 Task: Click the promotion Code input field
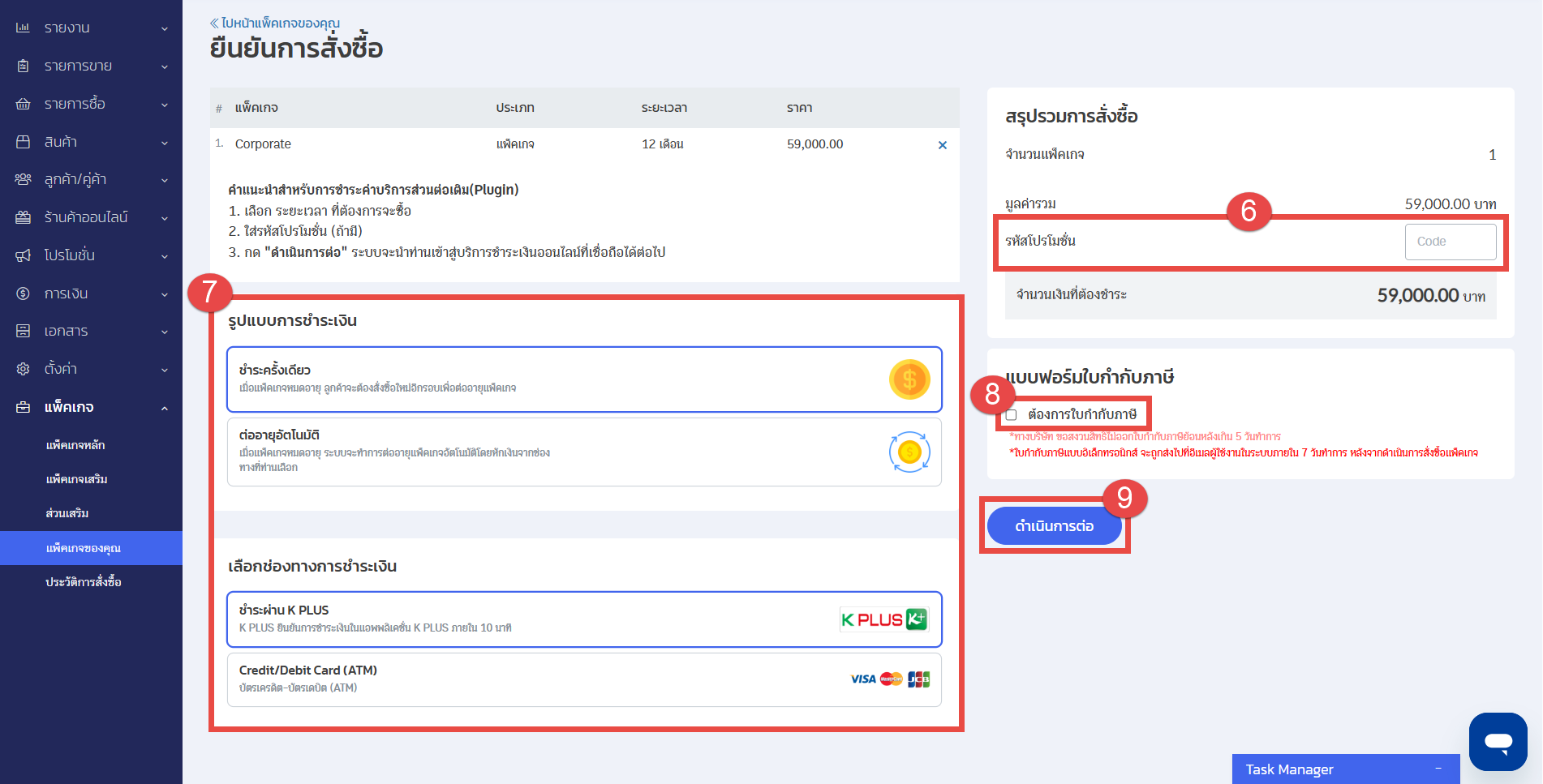point(1450,242)
